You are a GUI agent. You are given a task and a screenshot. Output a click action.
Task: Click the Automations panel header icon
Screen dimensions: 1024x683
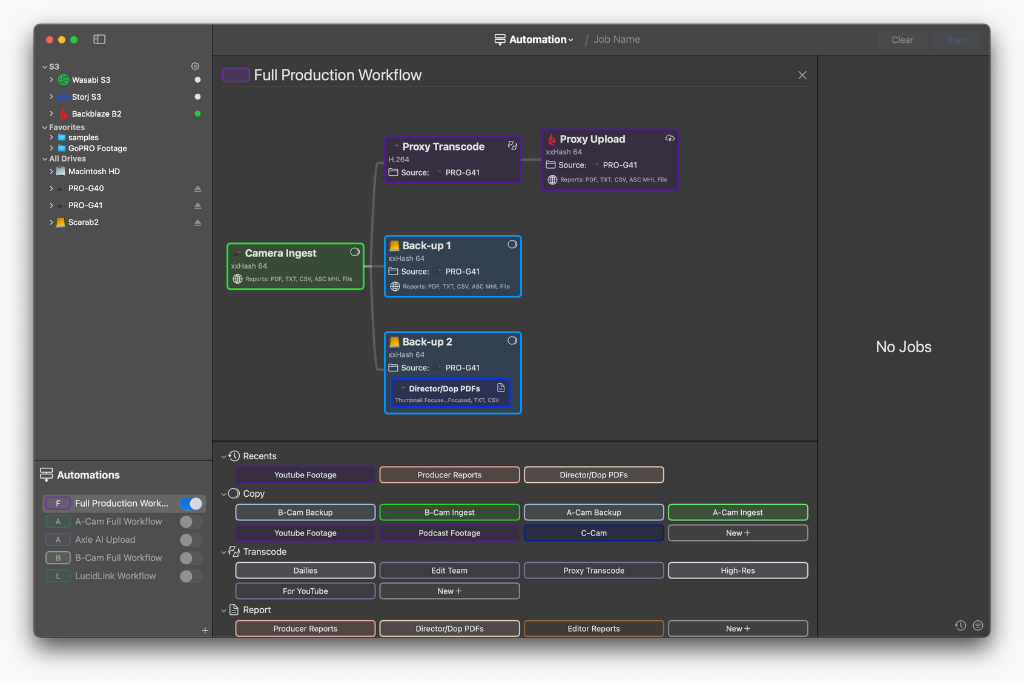click(x=46, y=475)
